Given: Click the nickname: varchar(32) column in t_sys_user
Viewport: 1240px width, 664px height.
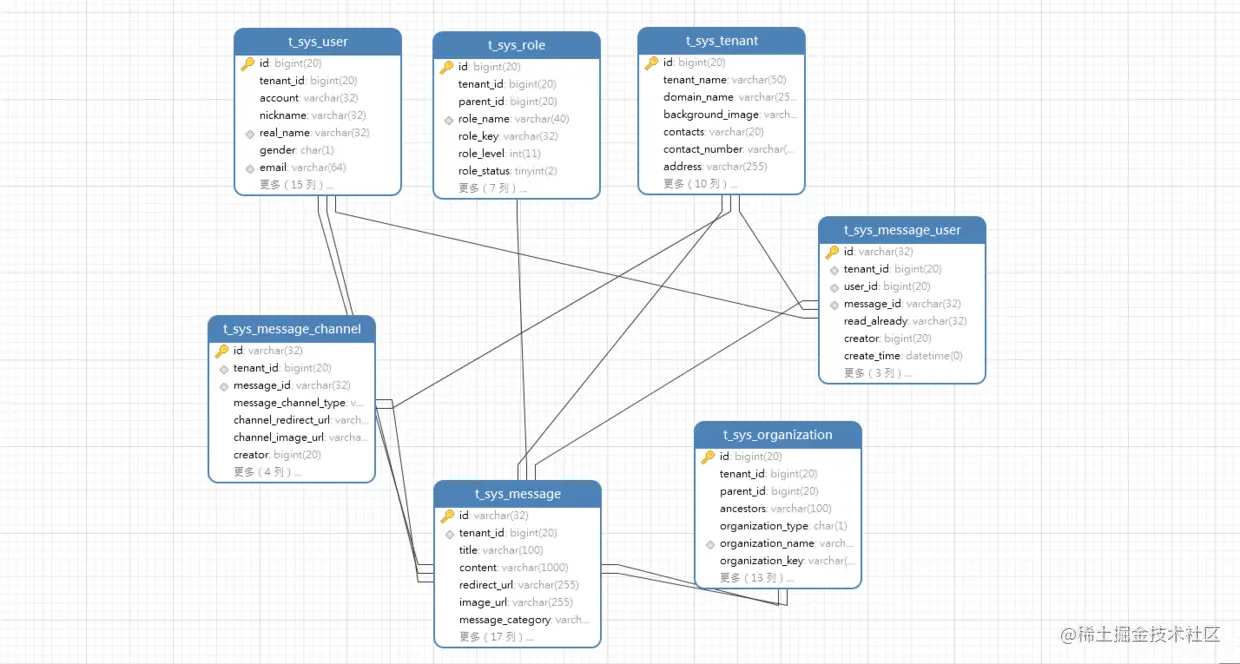Looking at the screenshot, I should (x=312, y=116).
